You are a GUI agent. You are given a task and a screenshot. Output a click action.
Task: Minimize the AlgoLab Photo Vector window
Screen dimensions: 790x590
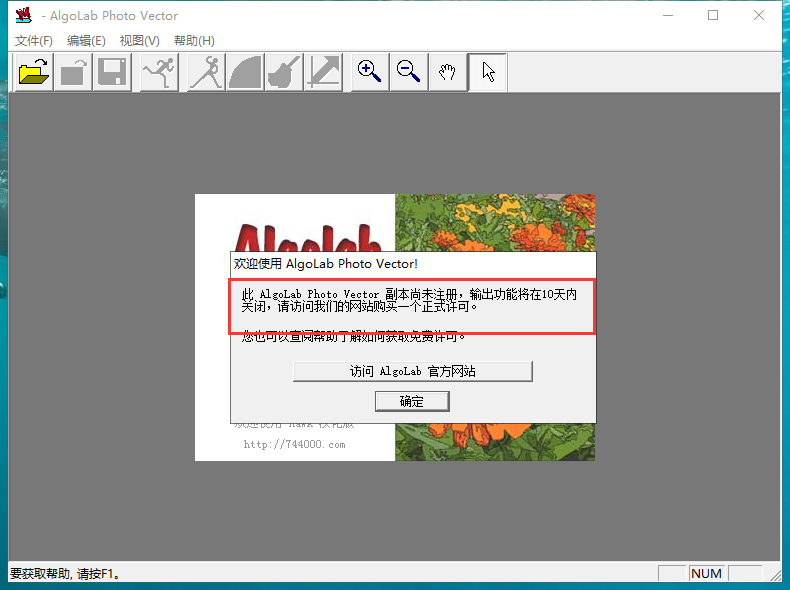tap(668, 15)
